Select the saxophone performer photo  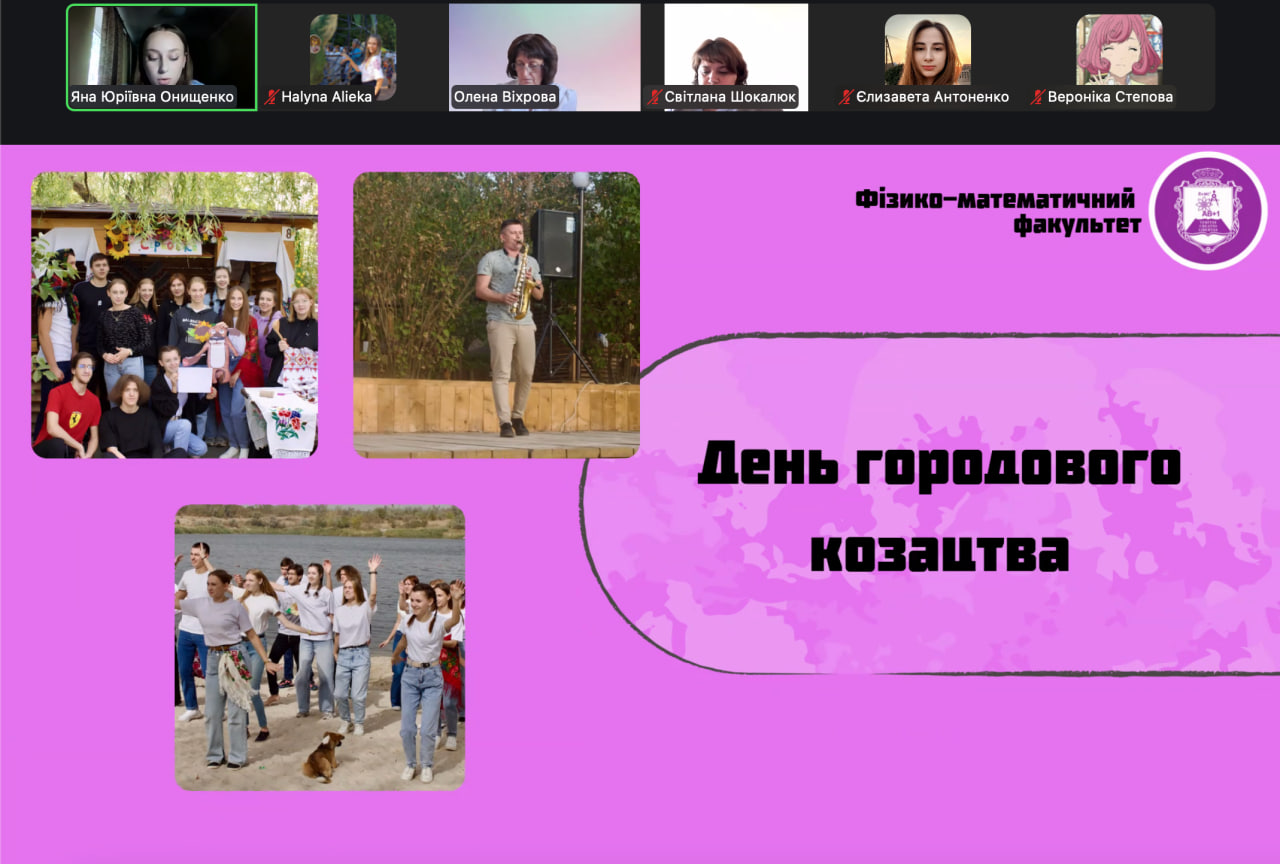click(497, 312)
